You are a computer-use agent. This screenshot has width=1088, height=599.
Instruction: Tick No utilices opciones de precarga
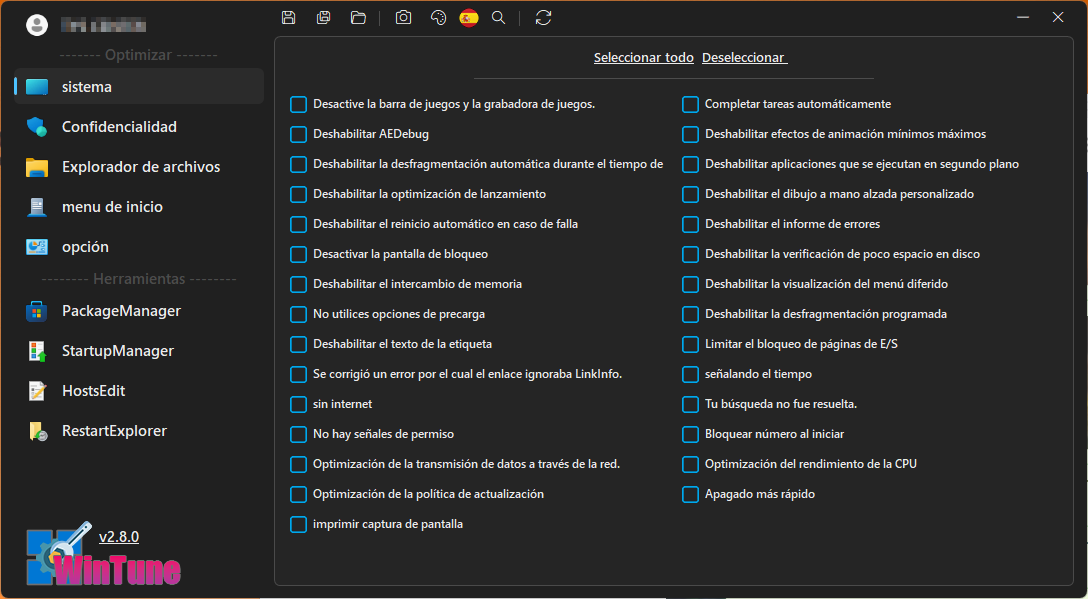point(298,314)
